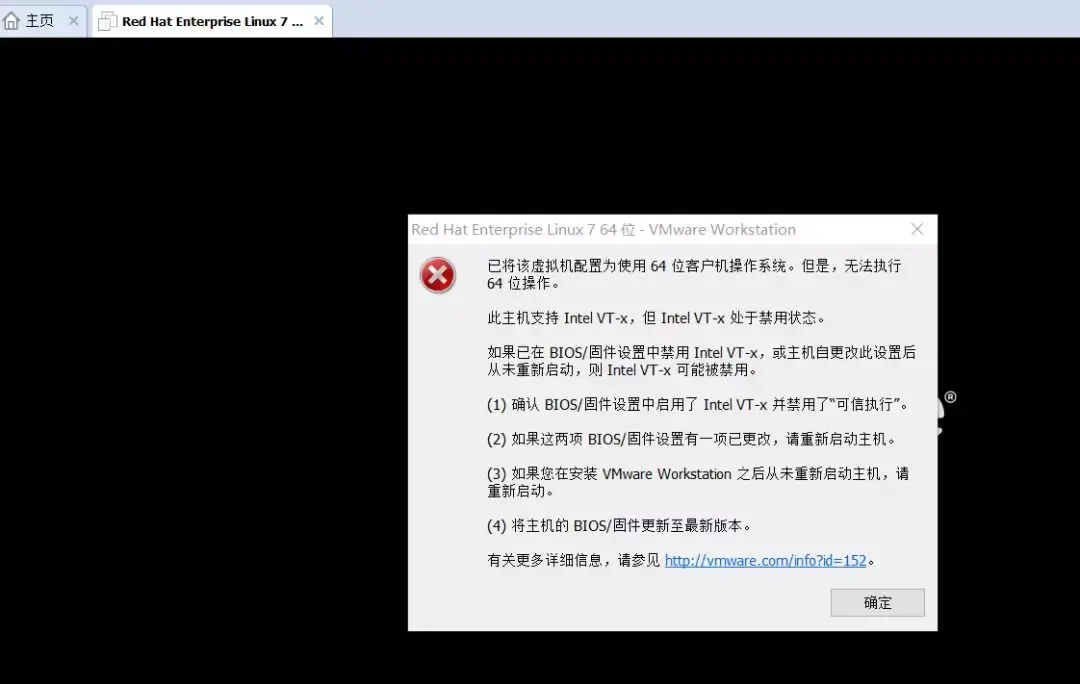This screenshot has width=1080, height=684.
Task: Close the Red Hat Enterprise Linux 7 tab
Action: [x=319, y=21]
